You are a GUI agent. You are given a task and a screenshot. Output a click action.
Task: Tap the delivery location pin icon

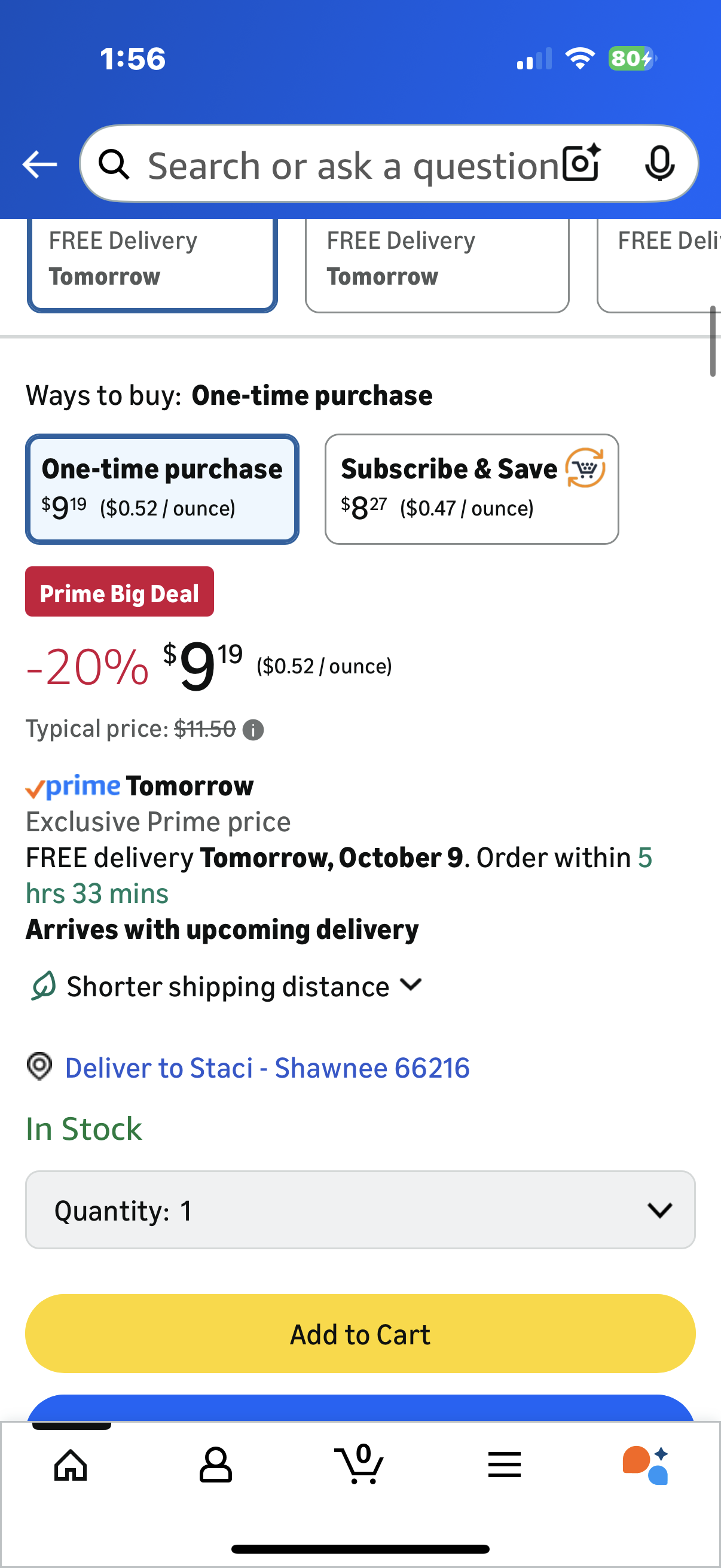39,1066
